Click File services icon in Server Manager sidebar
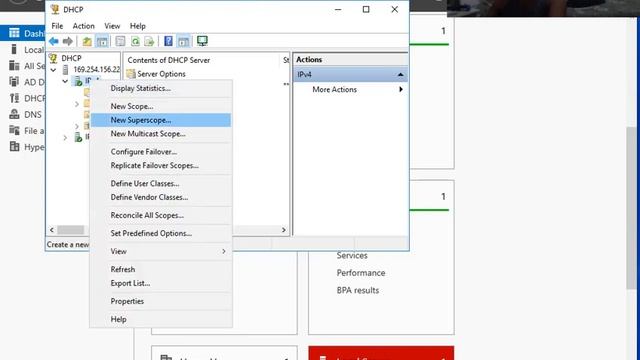Viewport: 640px width, 360px height. tap(14, 130)
